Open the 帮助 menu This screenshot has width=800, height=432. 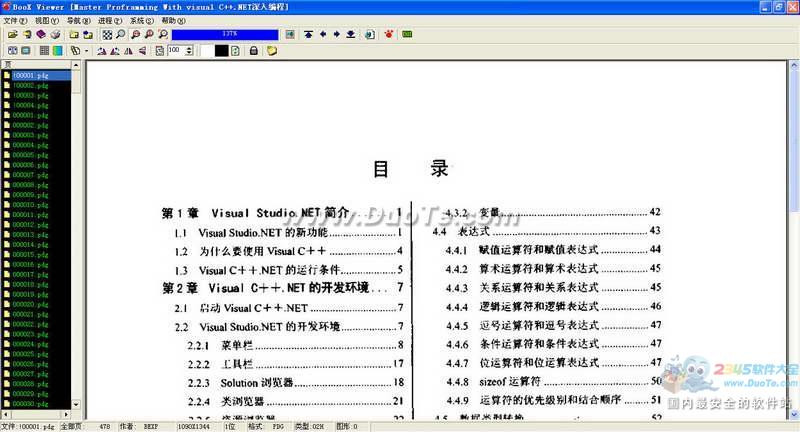(x=173, y=21)
